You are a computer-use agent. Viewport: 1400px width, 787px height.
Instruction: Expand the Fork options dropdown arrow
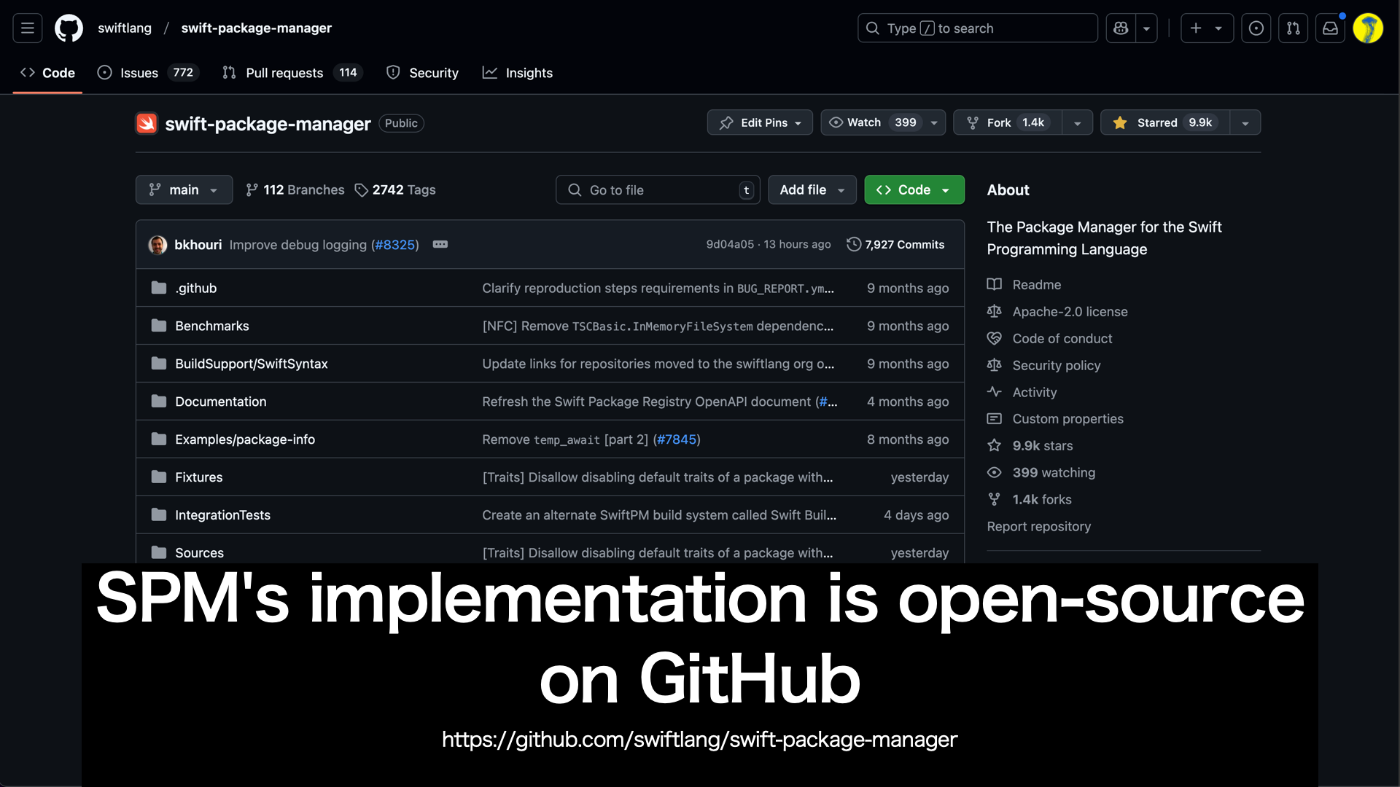[x=1077, y=123]
